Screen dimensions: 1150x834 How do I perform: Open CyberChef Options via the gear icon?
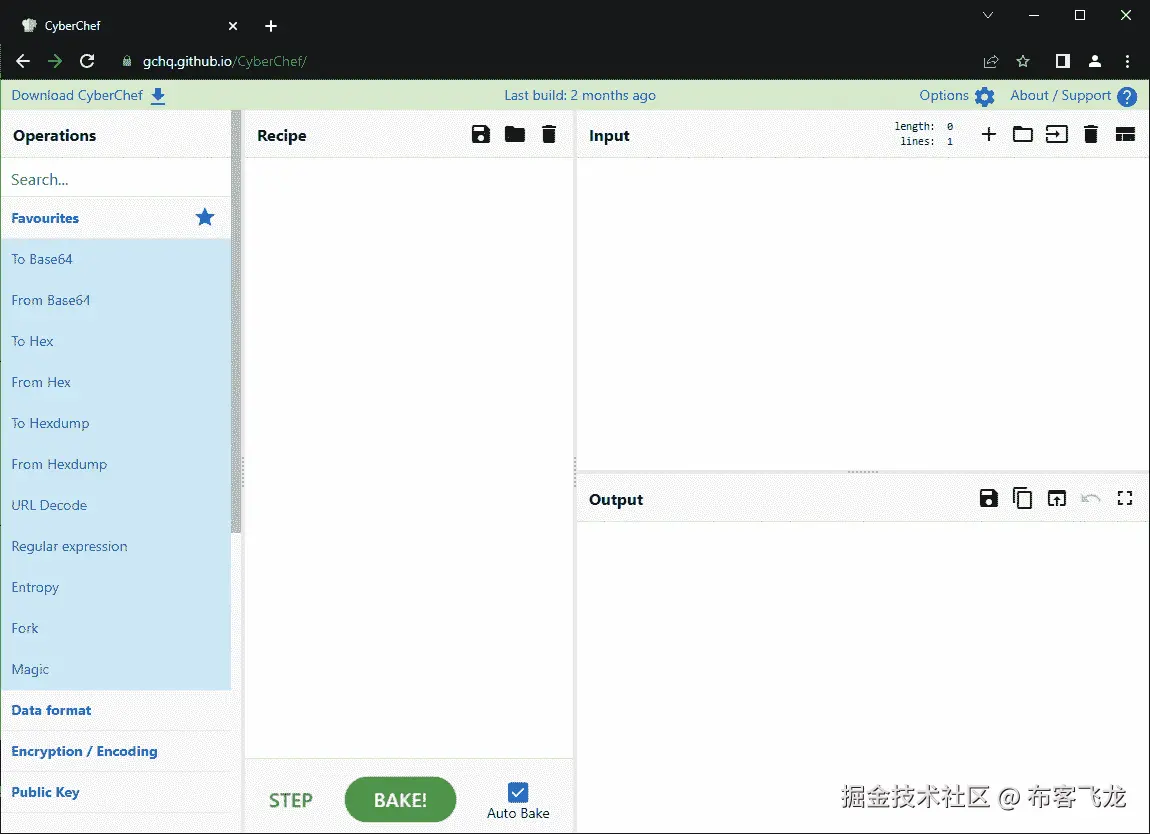click(983, 95)
